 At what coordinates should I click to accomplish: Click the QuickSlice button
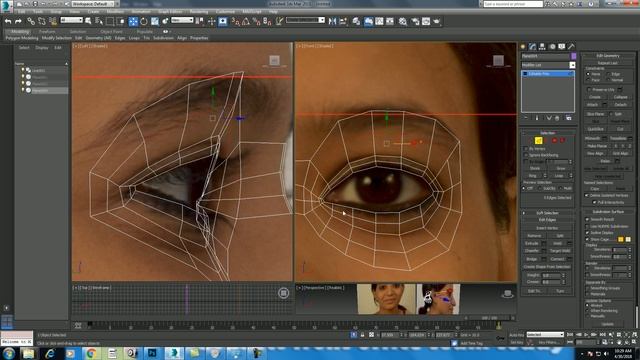(596, 129)
